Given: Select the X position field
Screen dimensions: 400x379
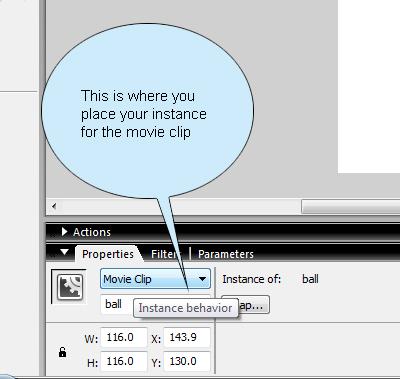Looking at the screenshot, I should (187, 337).
